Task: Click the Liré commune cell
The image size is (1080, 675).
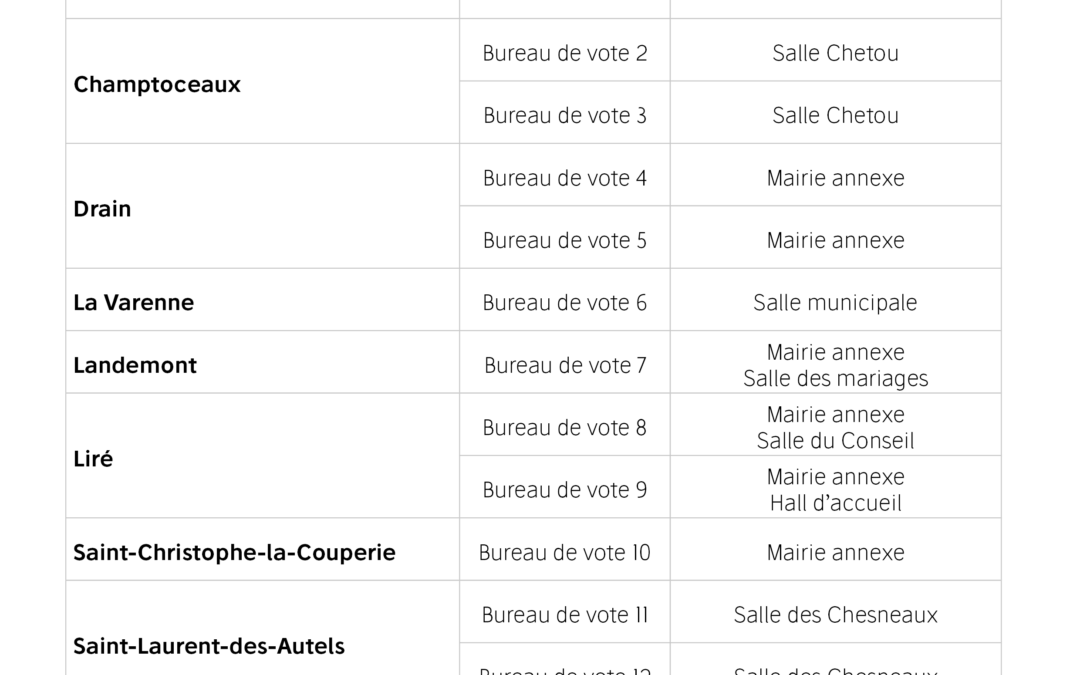Action: pyautogui.click(x=93, y=459)
